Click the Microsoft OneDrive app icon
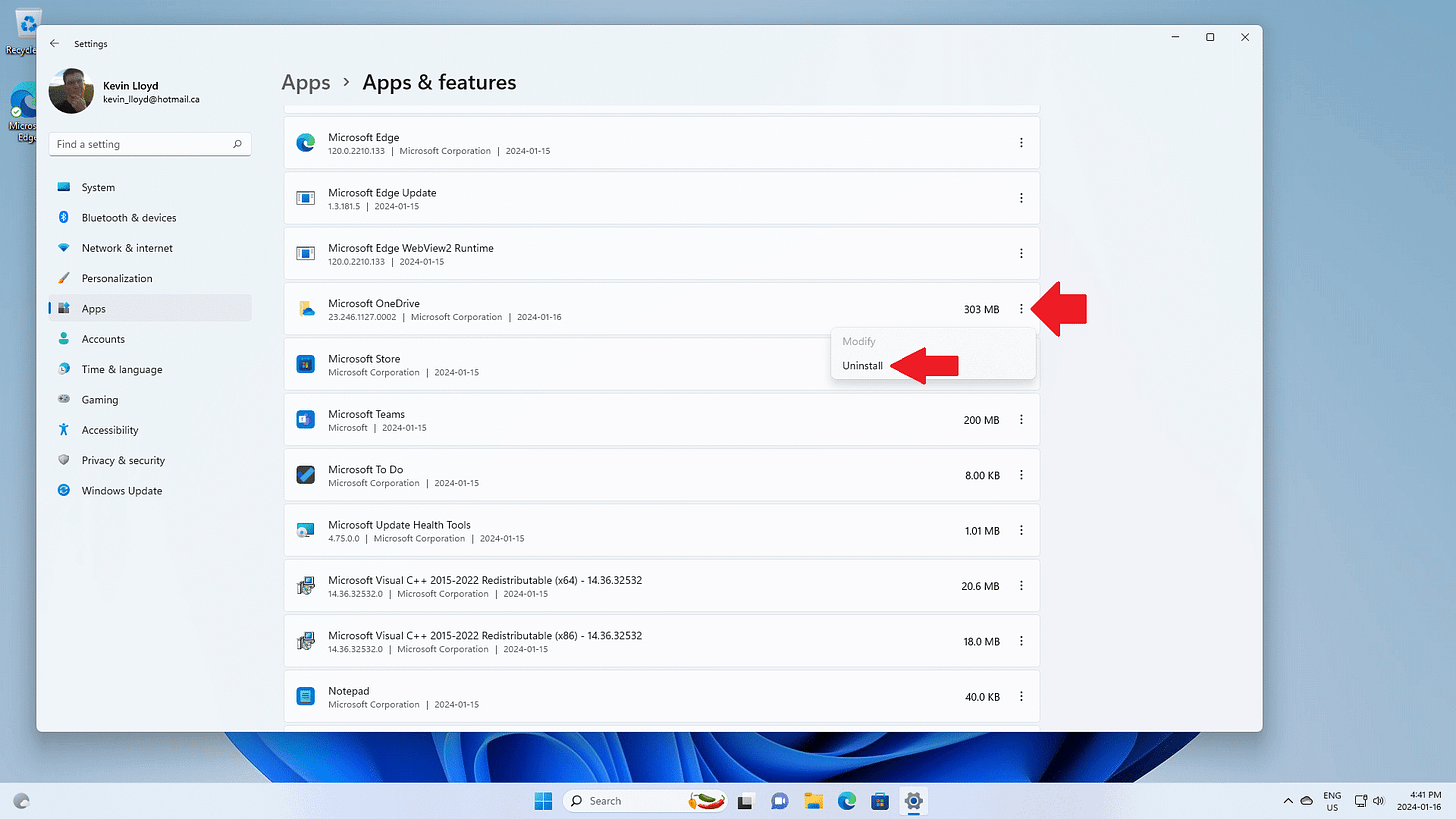Screen dimensions: 1456x819 pos(306,309)
